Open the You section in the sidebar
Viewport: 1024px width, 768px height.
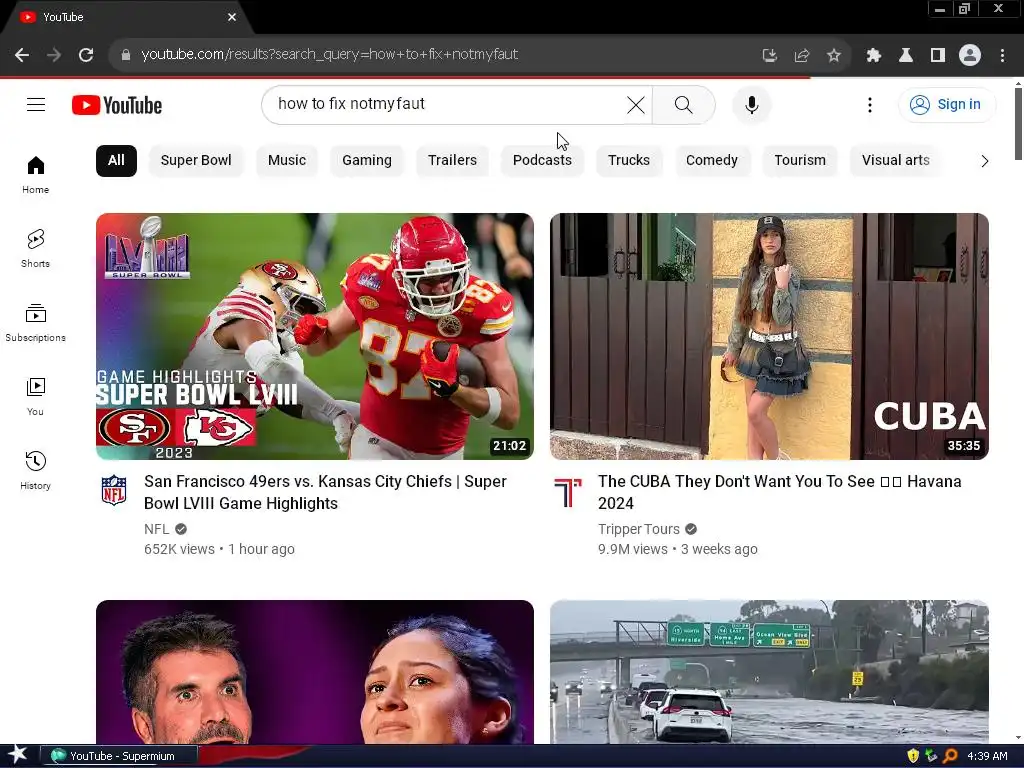35,396
